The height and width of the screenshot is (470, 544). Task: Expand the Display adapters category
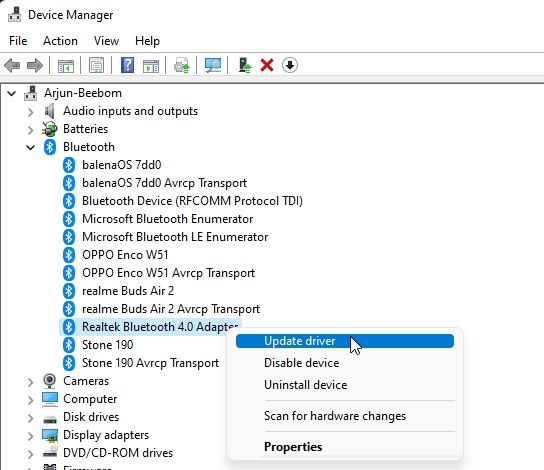(31, 436)
